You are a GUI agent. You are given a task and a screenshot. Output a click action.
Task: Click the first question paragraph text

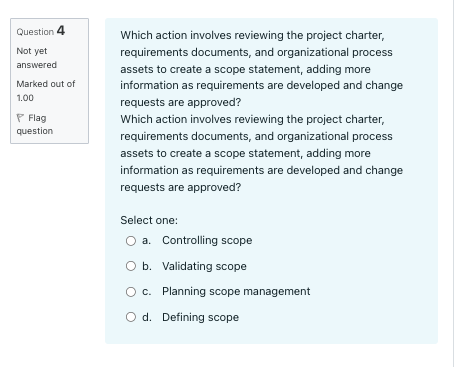pos(262,69)
